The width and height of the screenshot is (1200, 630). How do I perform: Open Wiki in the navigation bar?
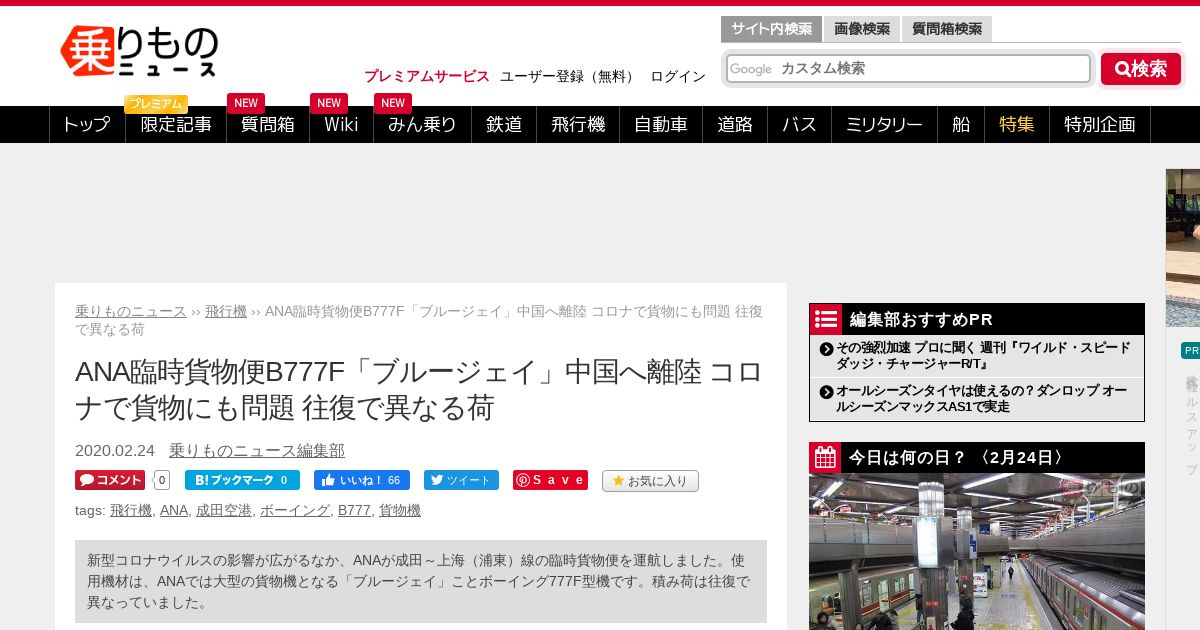click(x=341, y=124)
